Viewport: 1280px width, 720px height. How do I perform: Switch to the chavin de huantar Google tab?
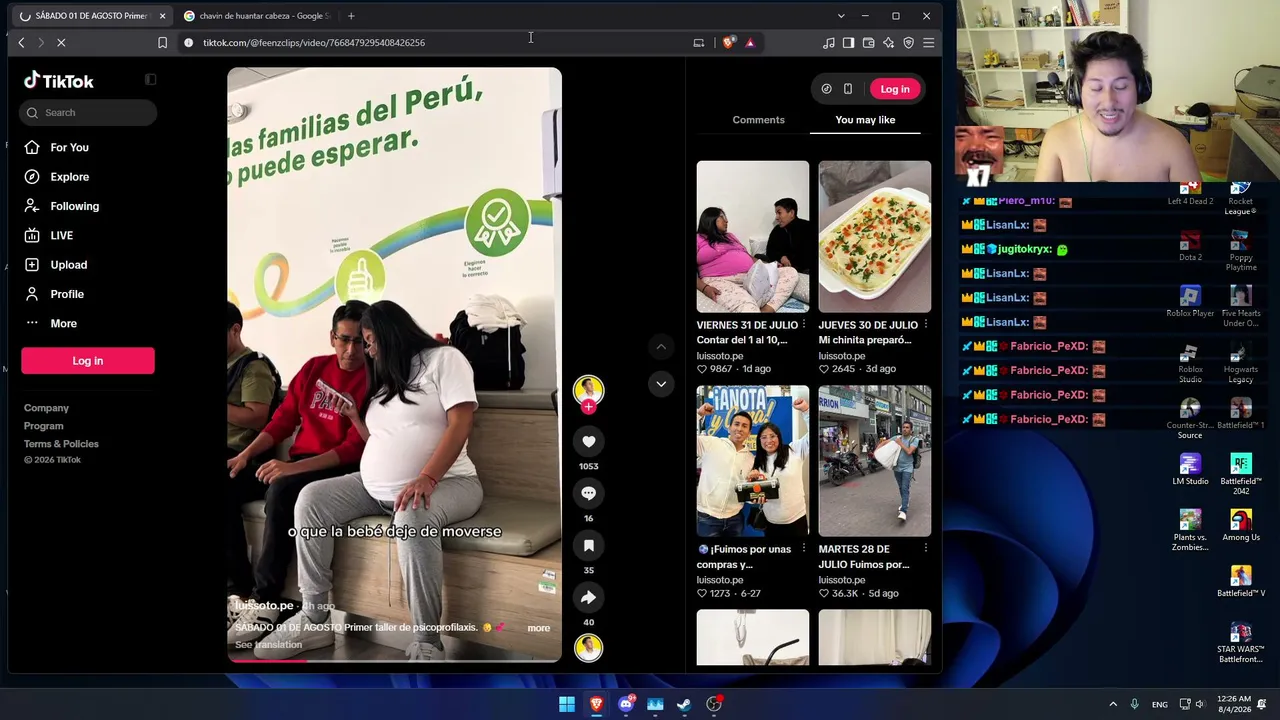258,16
